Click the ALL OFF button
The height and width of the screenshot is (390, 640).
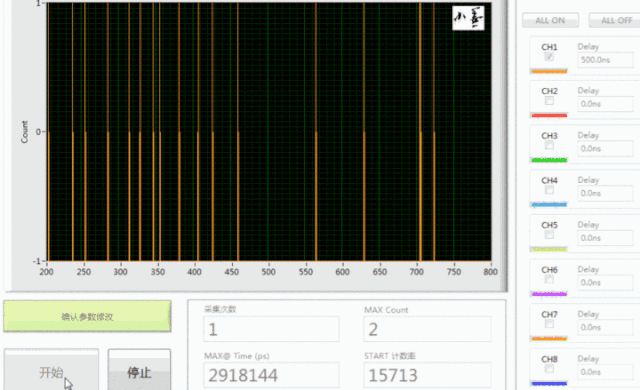click(x=615, y=20)
